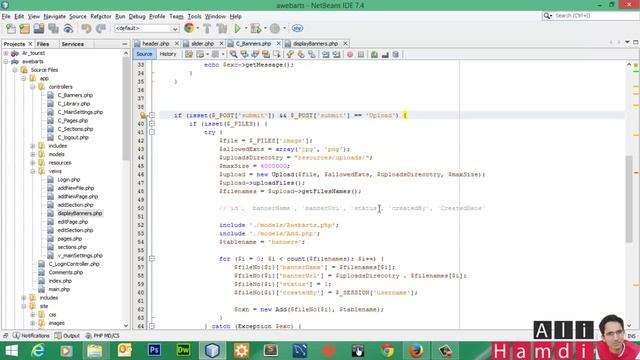Open the Run Project dropdown arrow
Viewport: 640px width, 360px height.
pyautogui.click(x=246, y=29)
